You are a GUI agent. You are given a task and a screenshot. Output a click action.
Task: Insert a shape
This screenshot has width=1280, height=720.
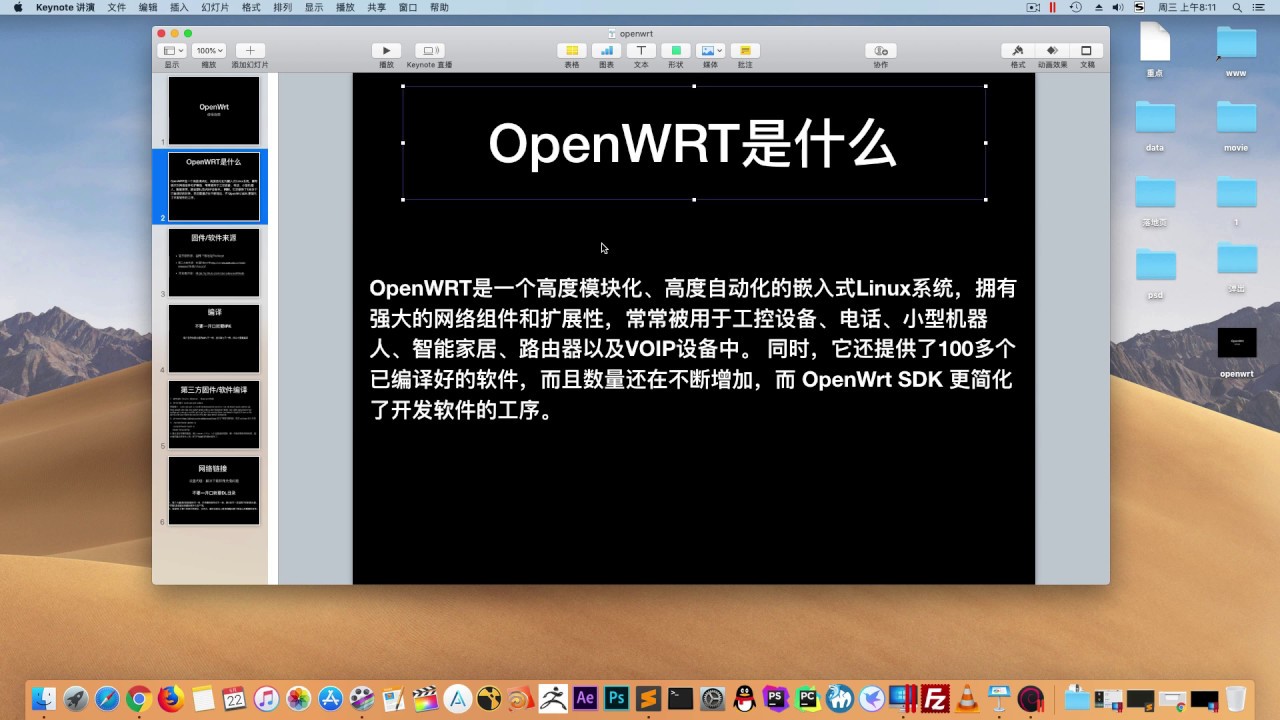click(x=676, y=51)
